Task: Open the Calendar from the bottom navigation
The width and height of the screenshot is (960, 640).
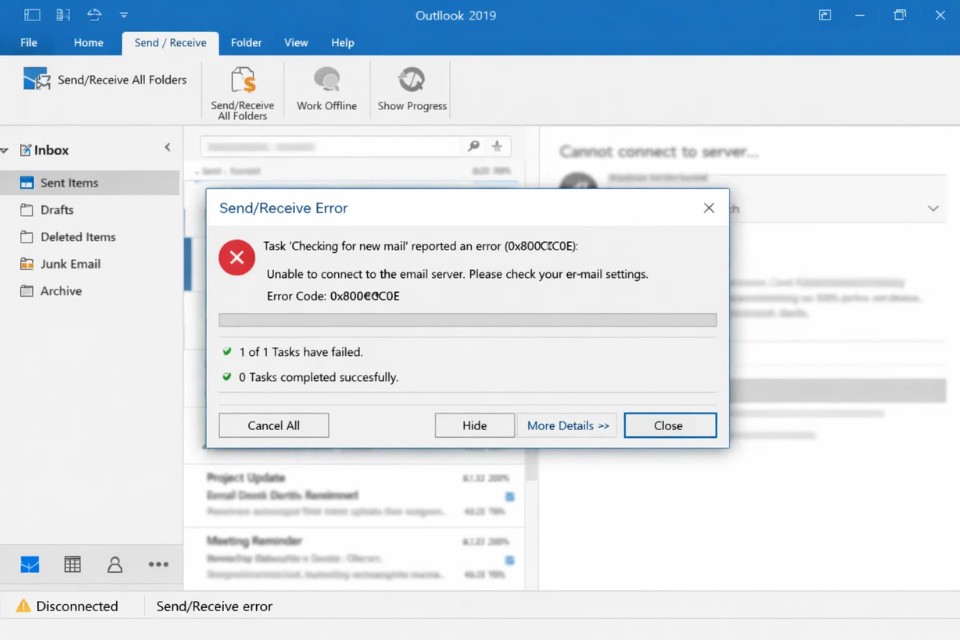Action: 72,564
